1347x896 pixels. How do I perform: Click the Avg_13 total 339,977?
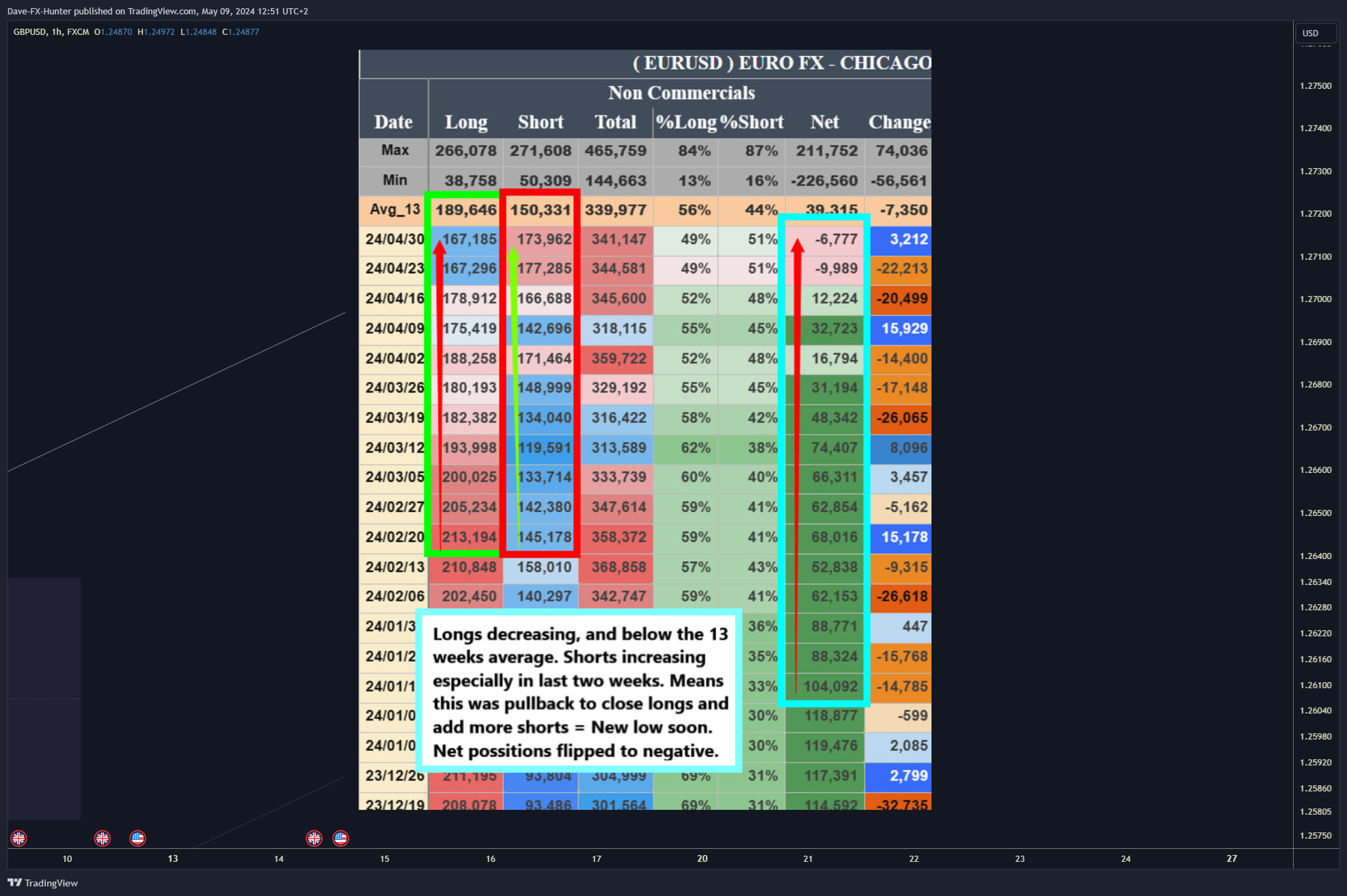coord(615,210)
